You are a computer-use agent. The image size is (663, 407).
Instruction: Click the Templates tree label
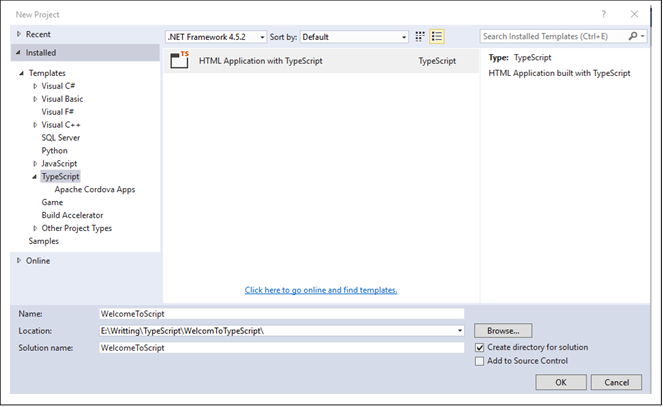47,73
